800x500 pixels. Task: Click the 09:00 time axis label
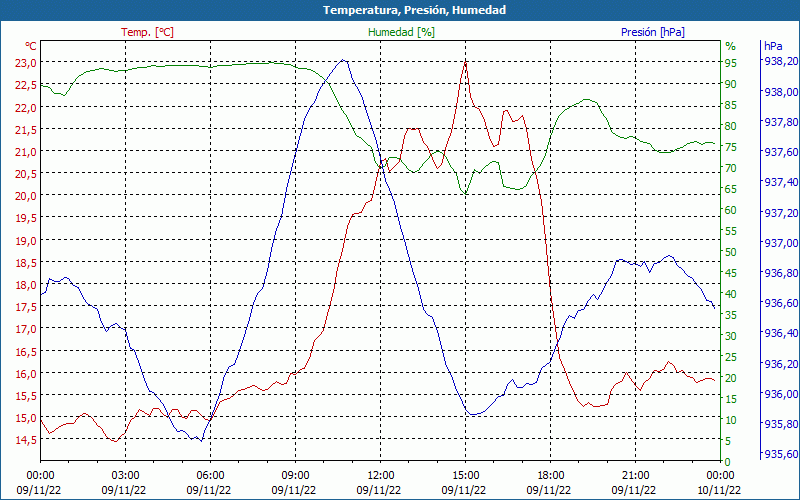point(295,476)
